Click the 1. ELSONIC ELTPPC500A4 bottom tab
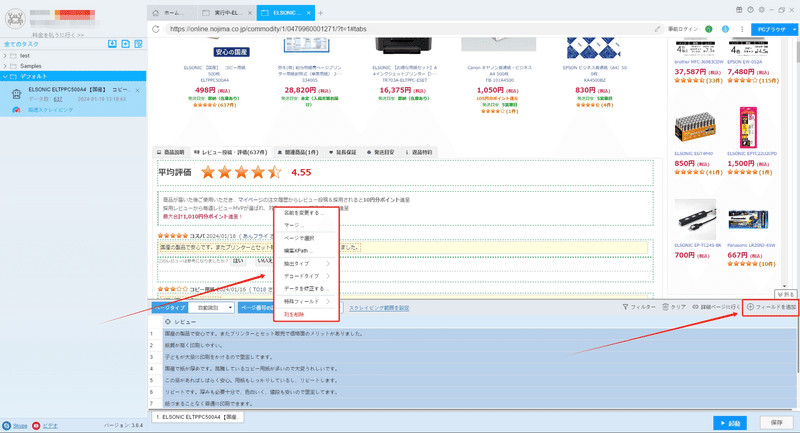Viewport: 800px width, 433px height. [x=197, y=417]
